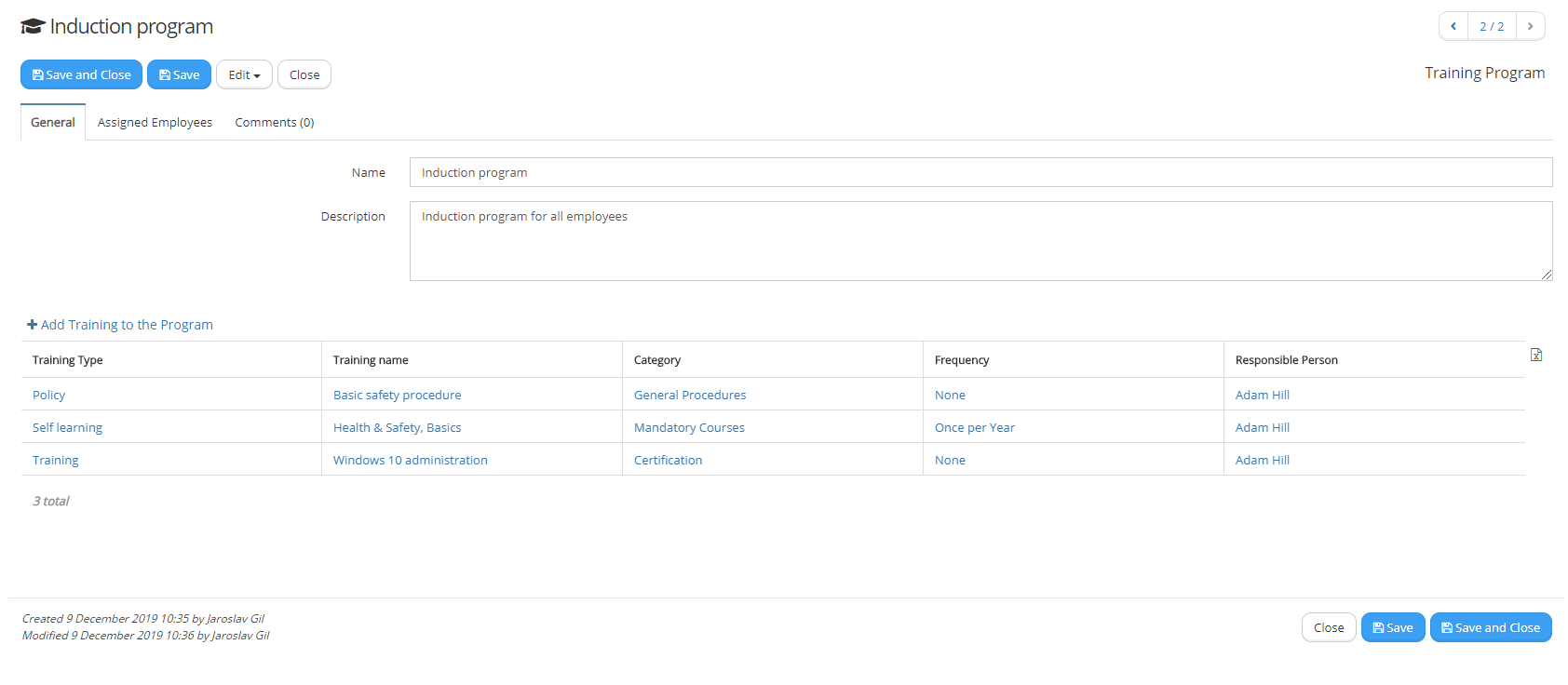Click Once per Year frequency link
Viewport: 1568px width, 685px height.
(x=975, y=427)
